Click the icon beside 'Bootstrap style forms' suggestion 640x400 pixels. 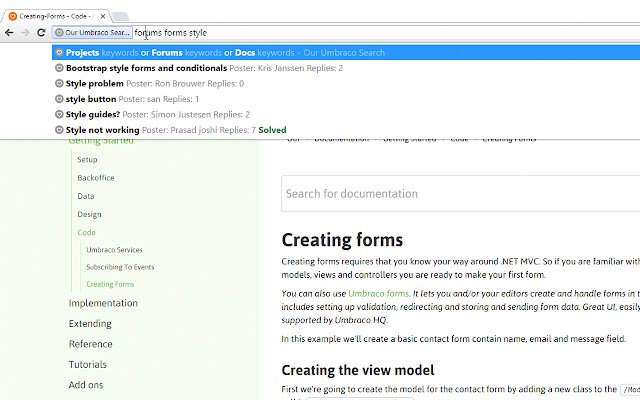[x=59, y=68]
